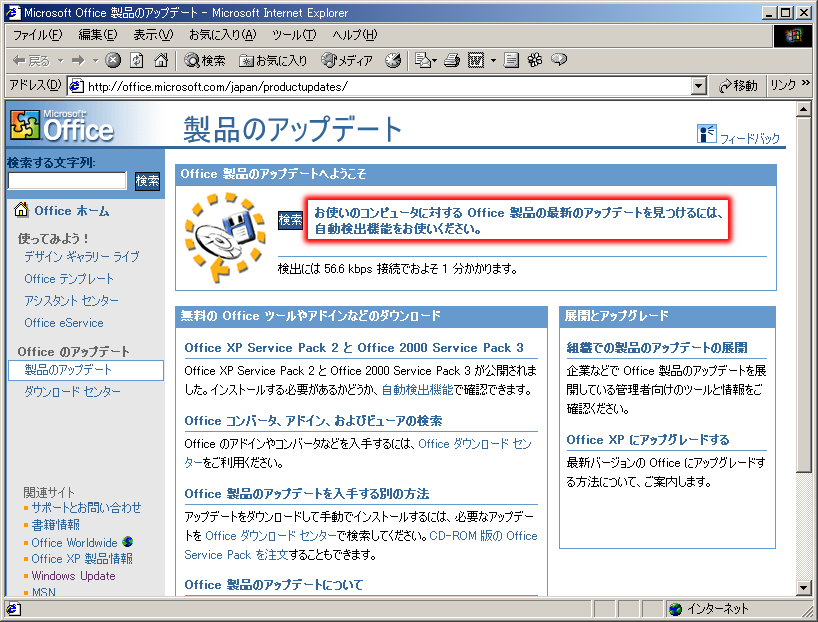
Task: Click the Mail toolbar icon
Action: point(425,61)
